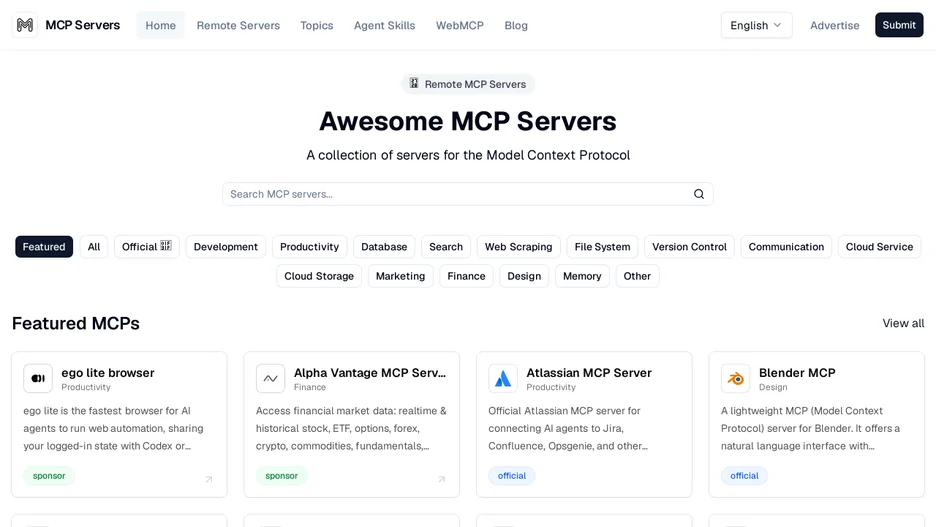
Task: Open the ego lite browser external link arrow
Action: click(x=209, y=479)
